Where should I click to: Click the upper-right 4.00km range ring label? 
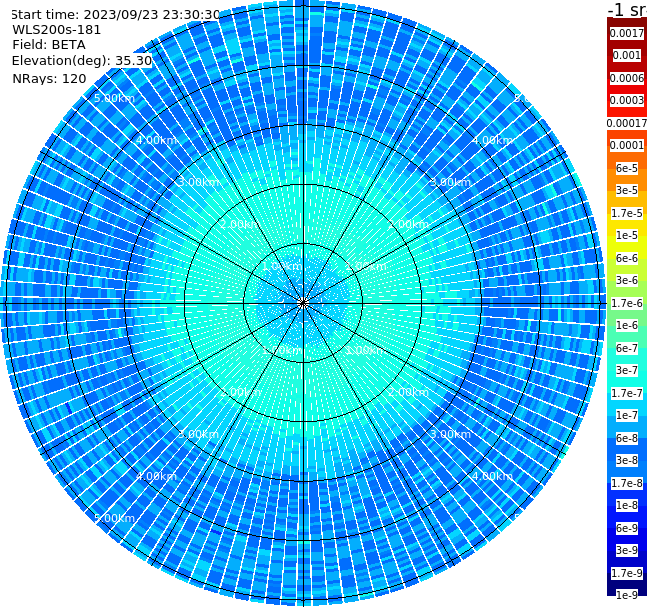click(492, 140)
